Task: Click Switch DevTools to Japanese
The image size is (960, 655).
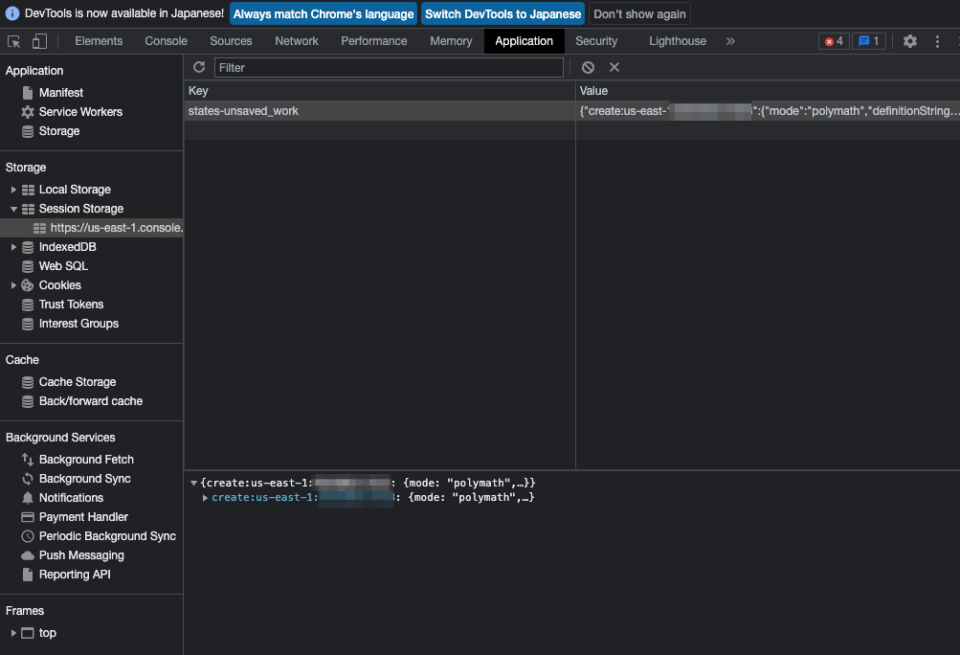Action: [502, 13]
